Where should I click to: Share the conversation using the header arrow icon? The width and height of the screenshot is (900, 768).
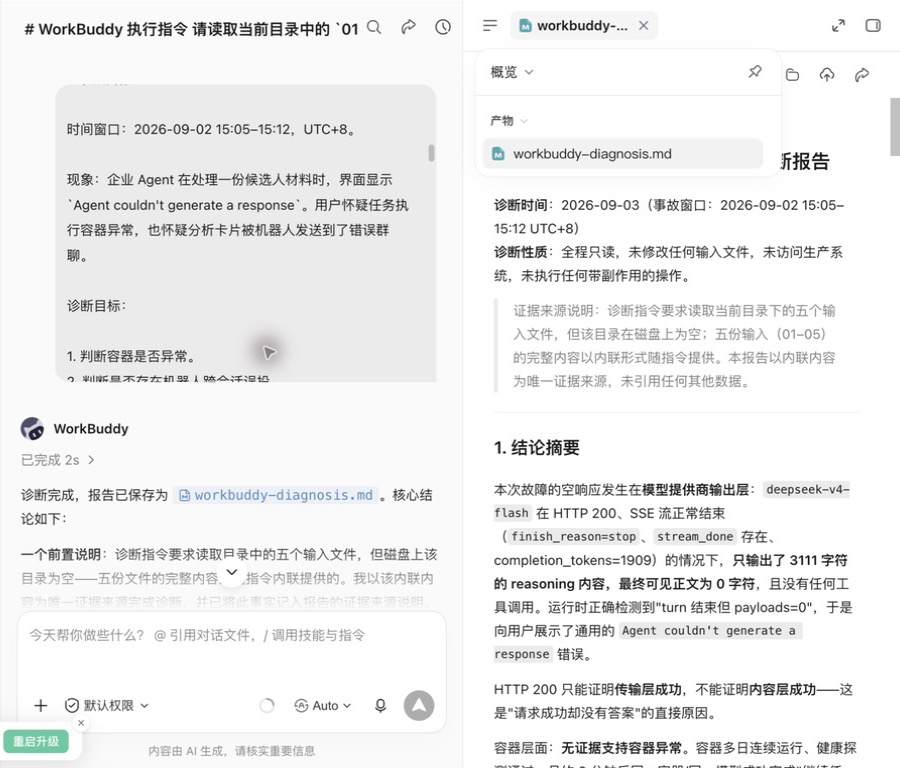[408, 27]
